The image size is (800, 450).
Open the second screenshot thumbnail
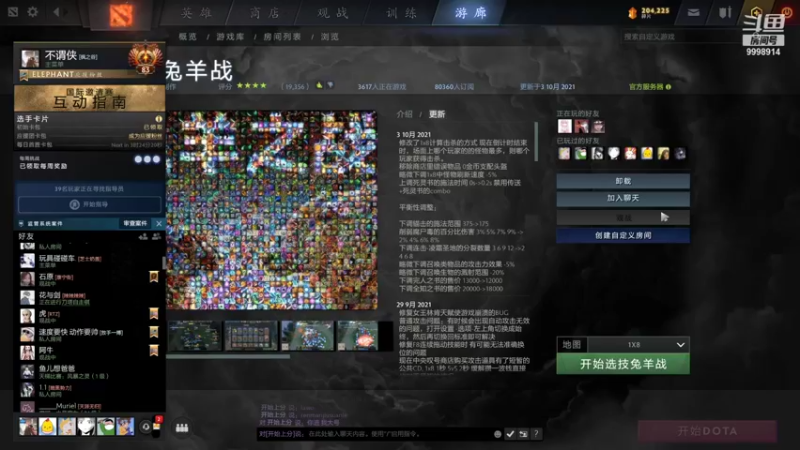pyautogui.click(x=251, y=335)
